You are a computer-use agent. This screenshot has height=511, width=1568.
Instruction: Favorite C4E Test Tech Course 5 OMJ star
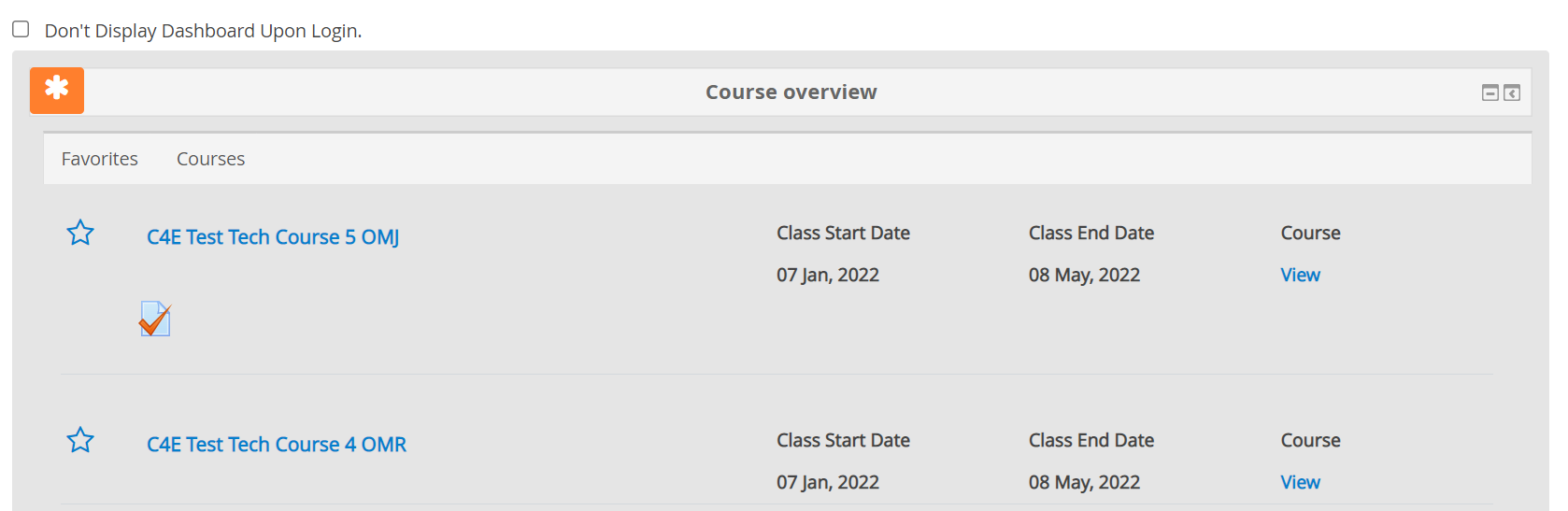click(x=80, y=233)
